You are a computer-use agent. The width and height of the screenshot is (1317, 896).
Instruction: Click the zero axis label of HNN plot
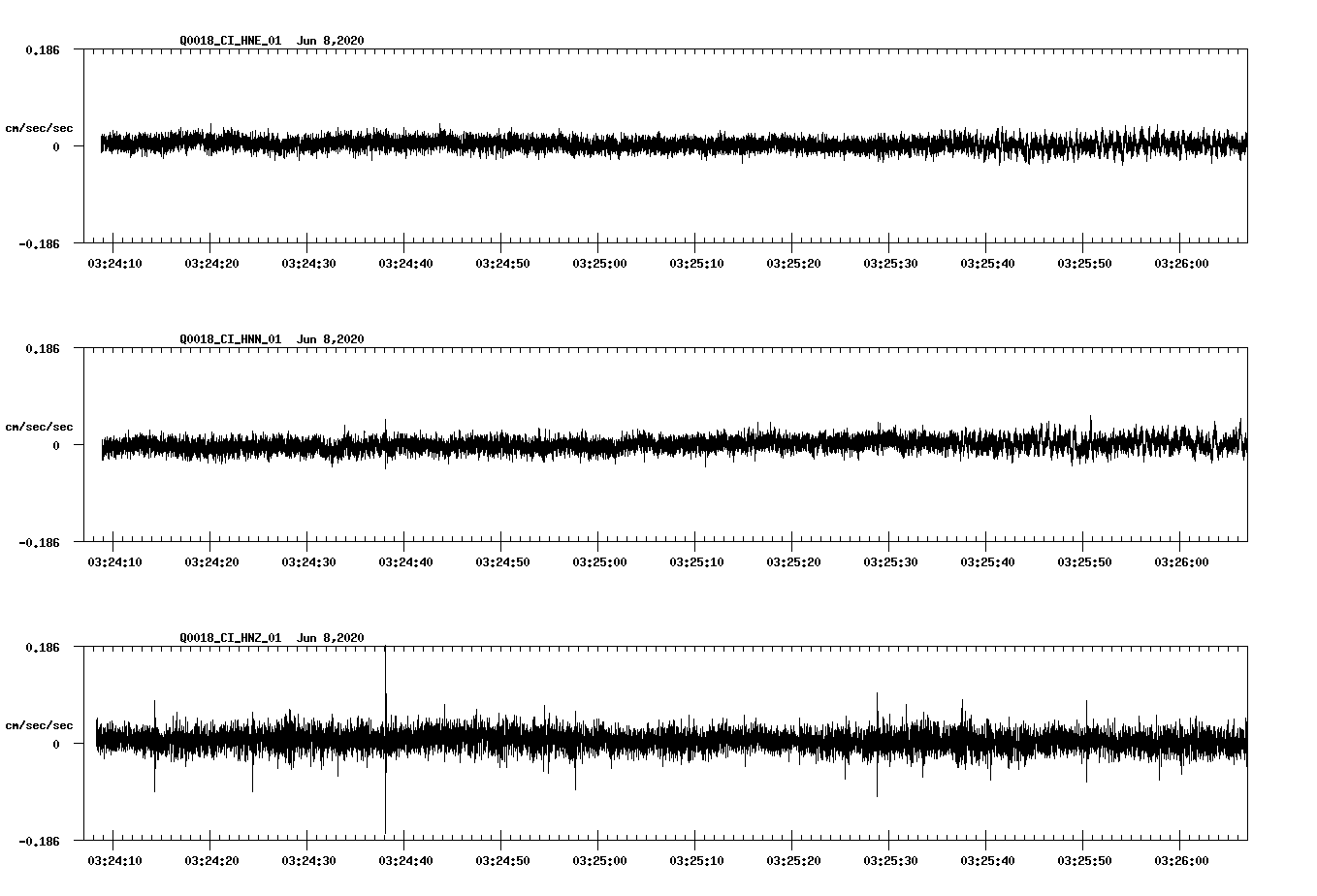[56, 445]
